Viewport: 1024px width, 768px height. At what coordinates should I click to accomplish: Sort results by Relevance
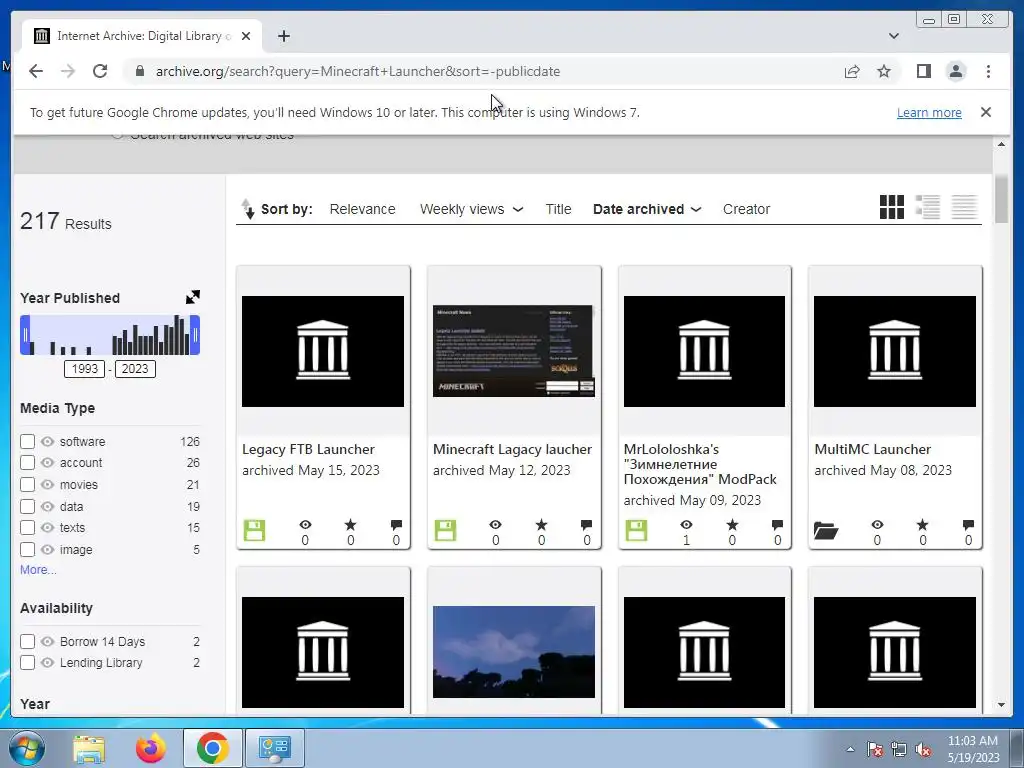tap(362, 209)
